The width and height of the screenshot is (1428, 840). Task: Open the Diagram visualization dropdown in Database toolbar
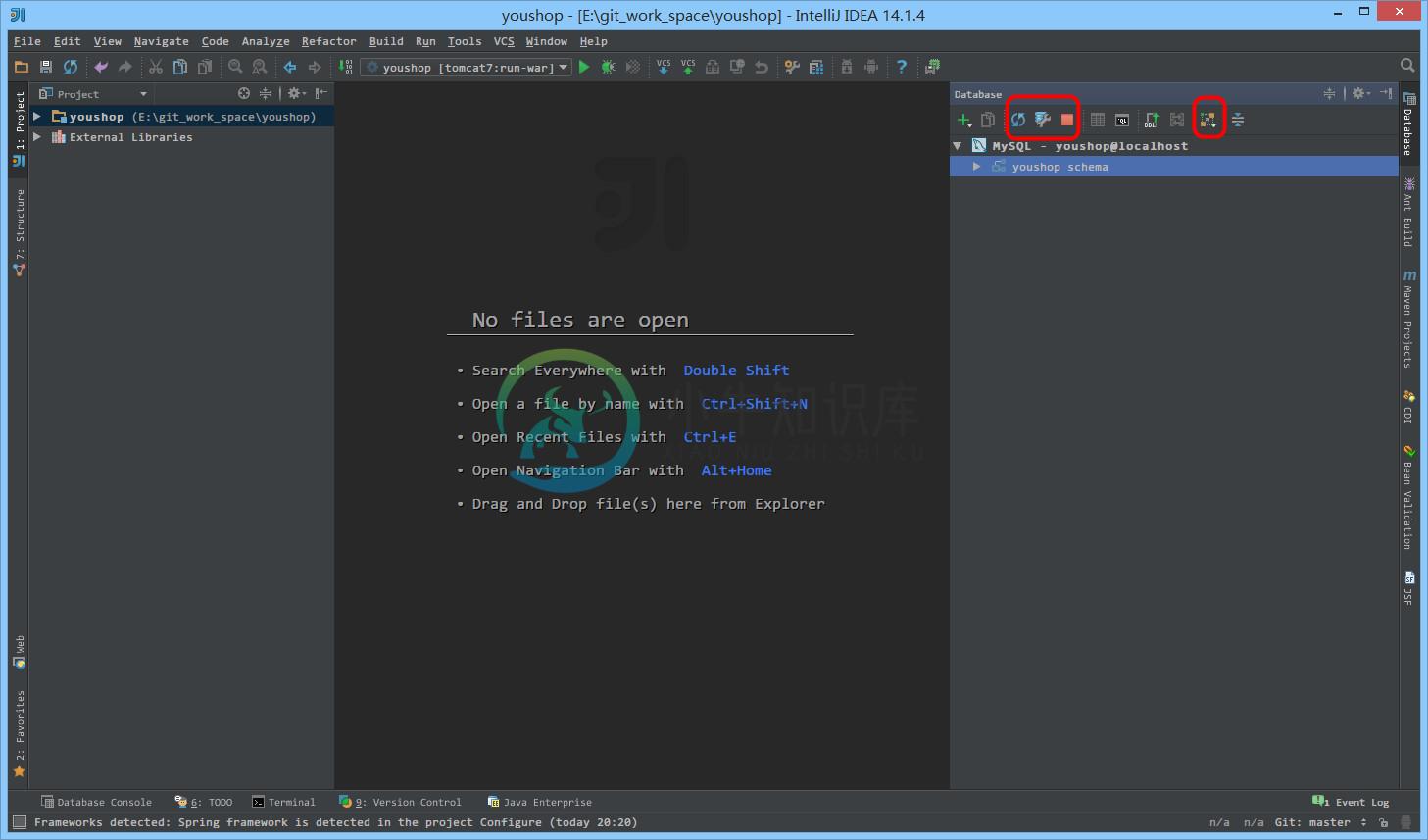(x=1207, y=120)
